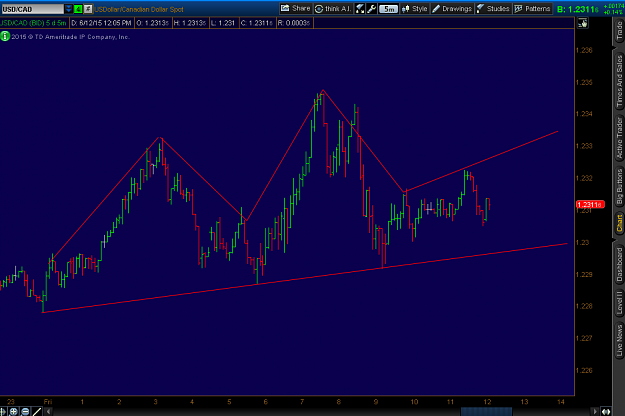Click the bid price B: 1.2311 display
Viewport: 625px width, 416px height.
578,9
